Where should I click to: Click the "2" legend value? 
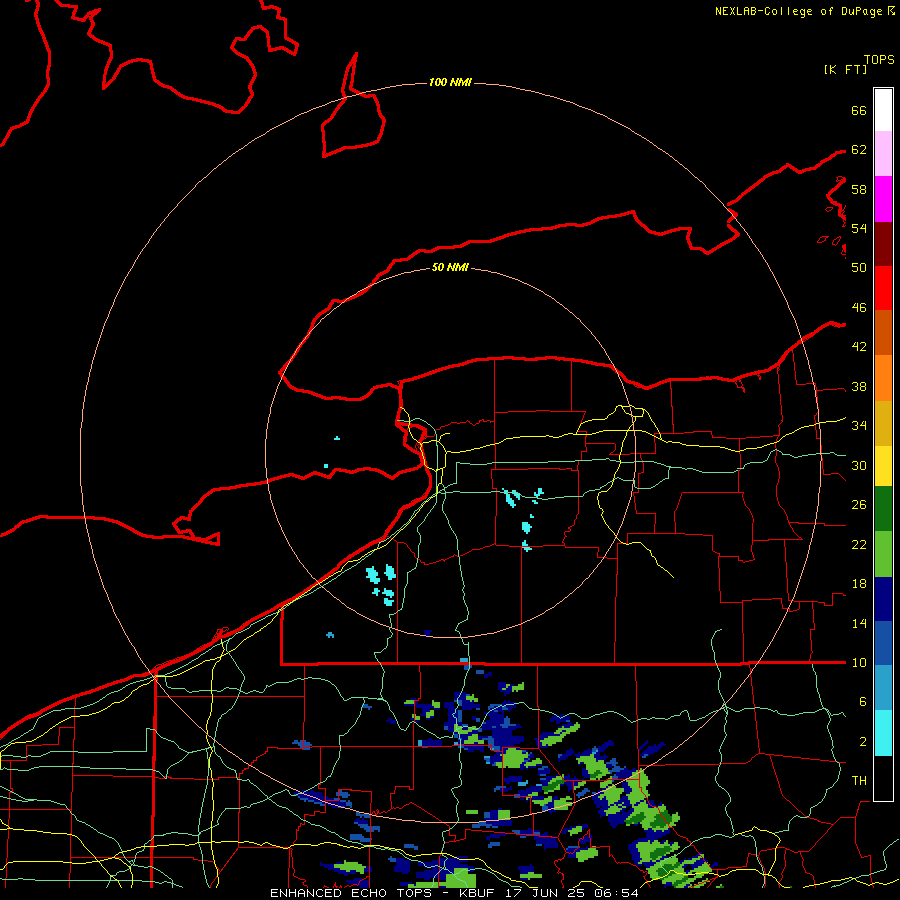[863, 742]
